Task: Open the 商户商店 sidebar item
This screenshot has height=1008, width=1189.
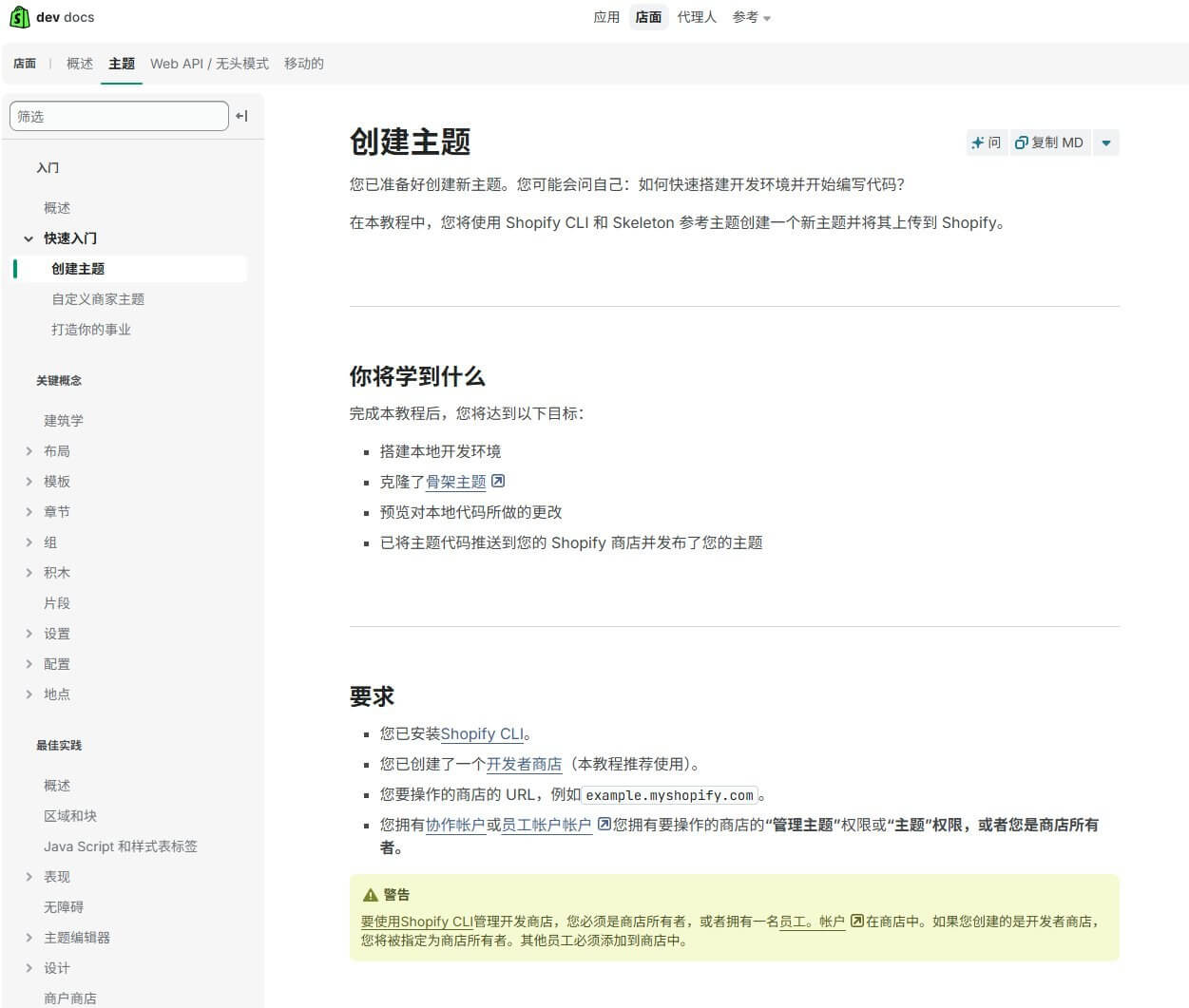Action: coord(70,998)
